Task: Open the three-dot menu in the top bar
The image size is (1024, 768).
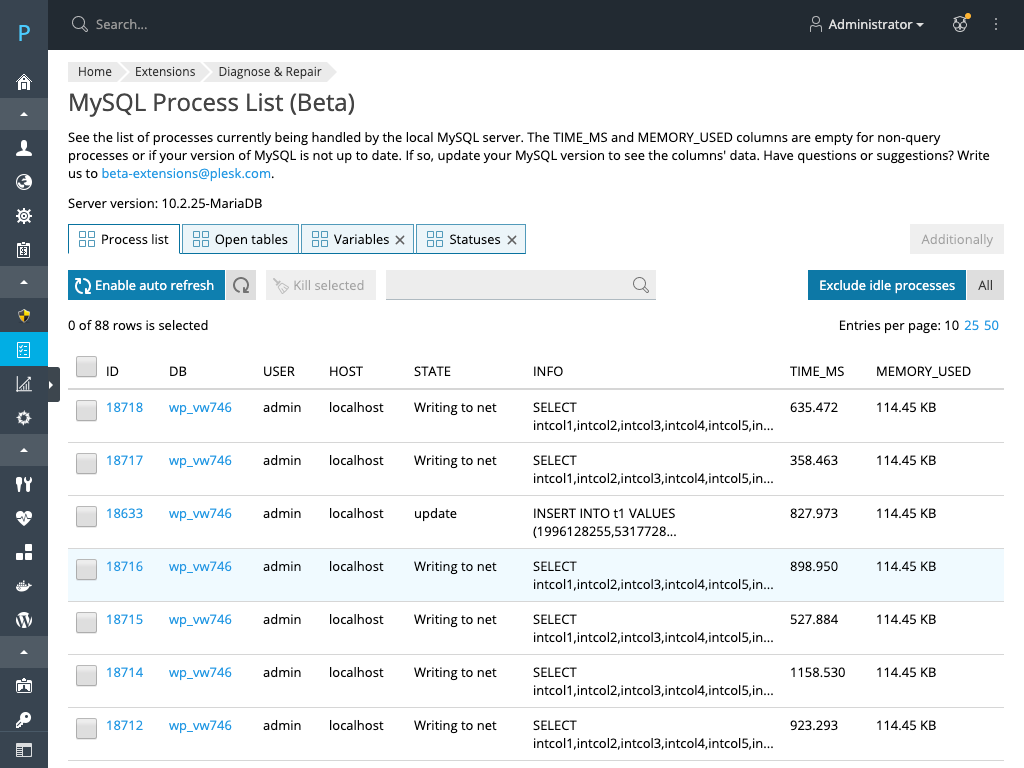Action: [996, 25]
